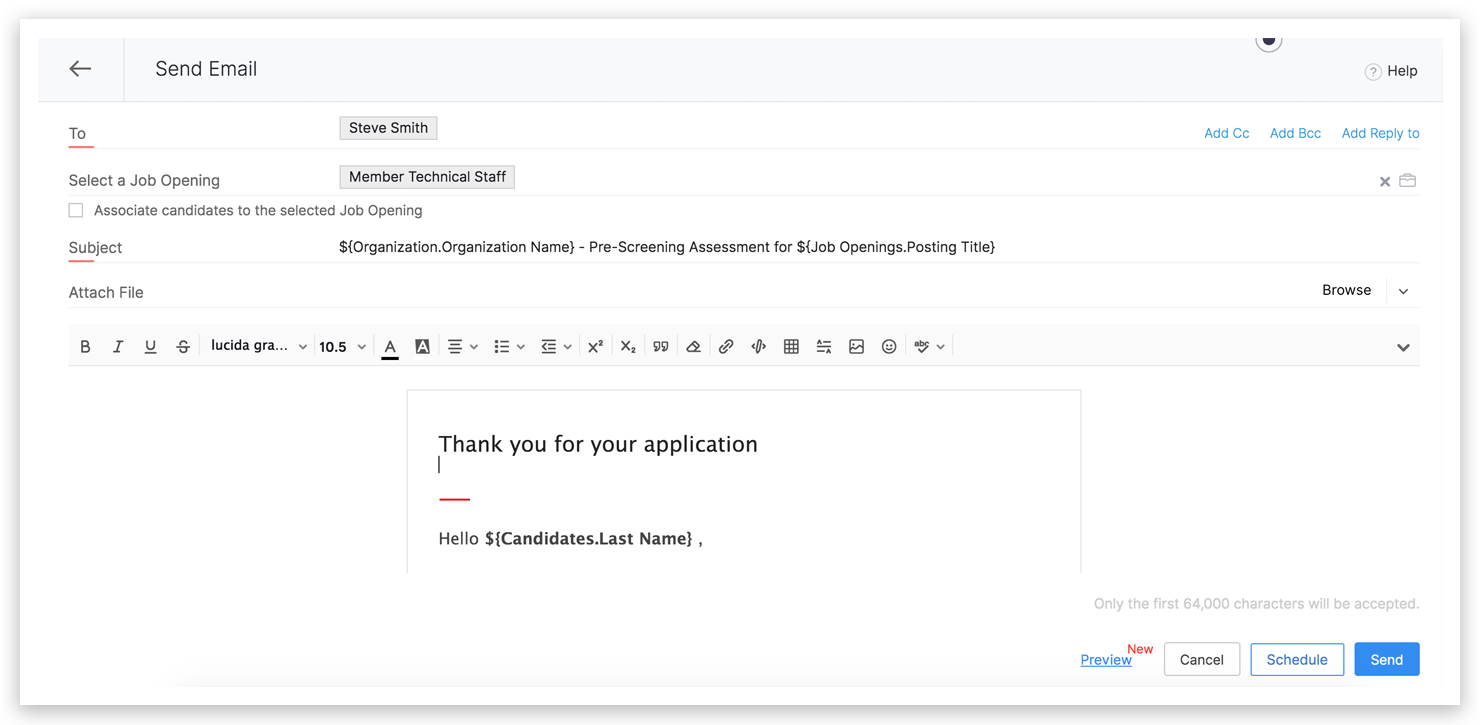Viewport: 1480px width, 725px height.
Task: Click the Add Reply to link
Action: [x=1380, y=133]
